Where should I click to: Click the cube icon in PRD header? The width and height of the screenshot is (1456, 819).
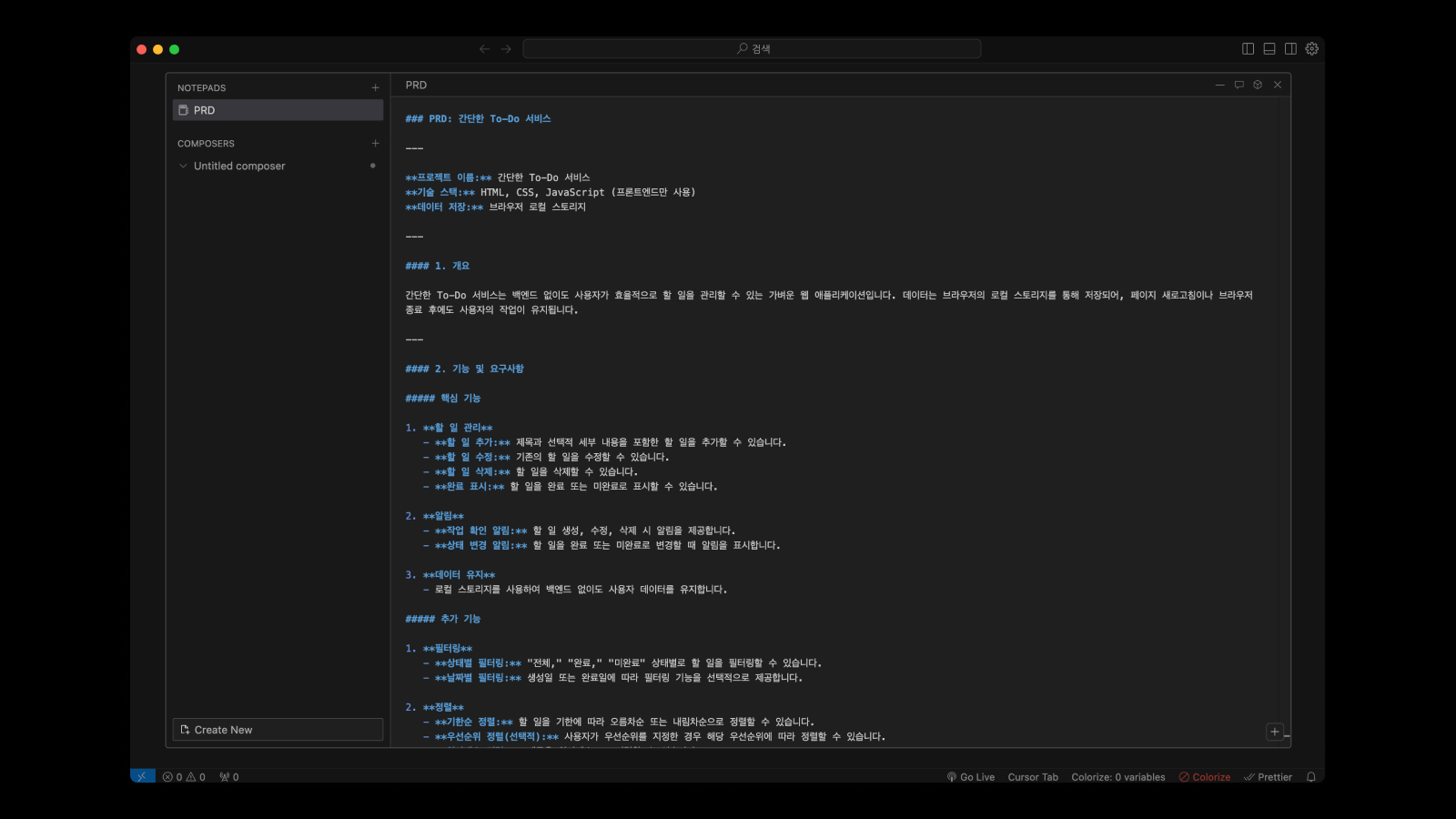(1258, 85)
